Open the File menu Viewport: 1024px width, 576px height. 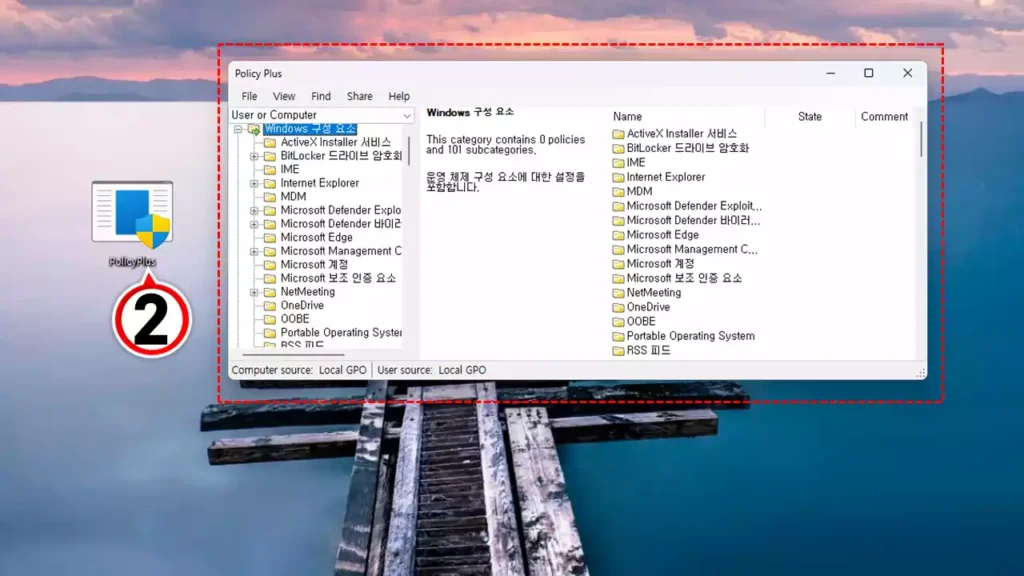click(249, 96)
